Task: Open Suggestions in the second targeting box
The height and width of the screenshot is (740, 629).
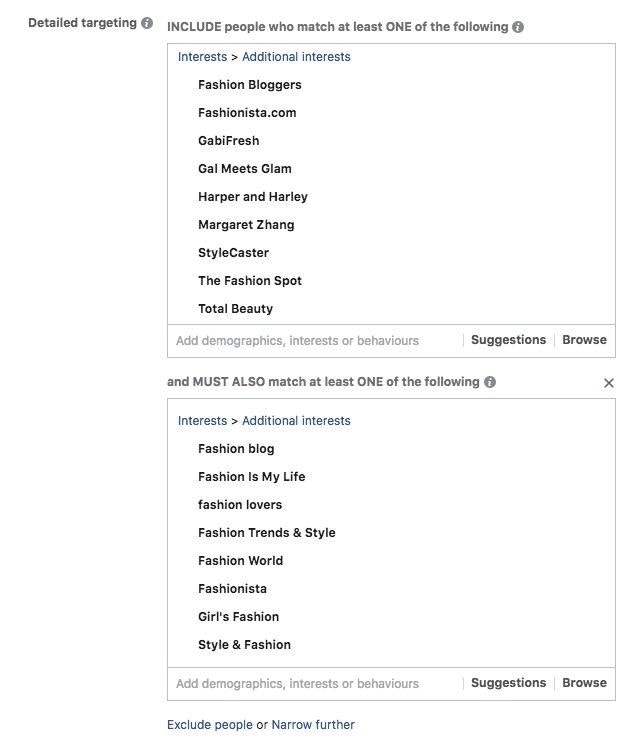Action: (508, 683)
